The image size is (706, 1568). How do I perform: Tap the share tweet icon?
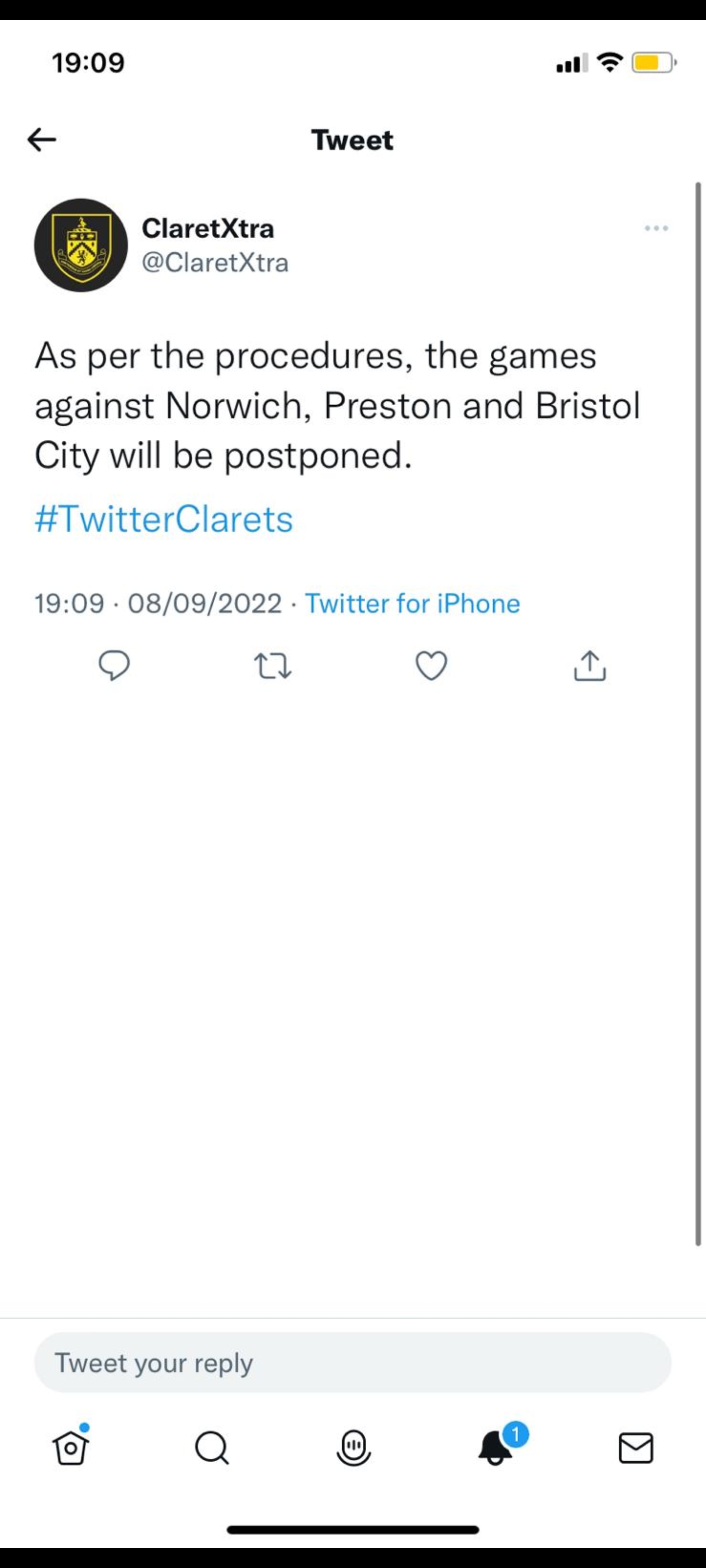tap(590, 665)
